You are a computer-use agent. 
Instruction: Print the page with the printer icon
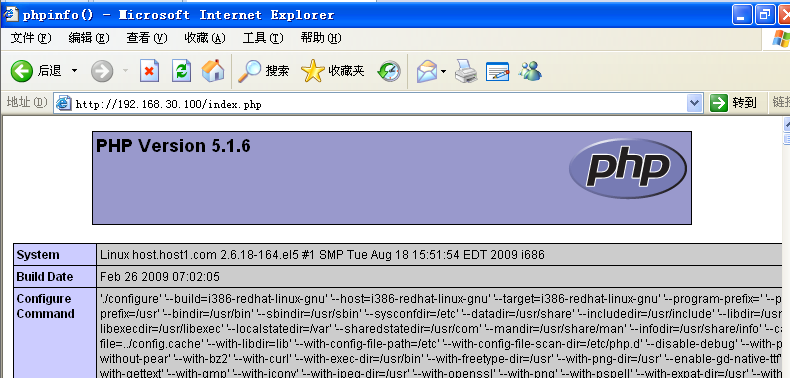tap(466, 71)
